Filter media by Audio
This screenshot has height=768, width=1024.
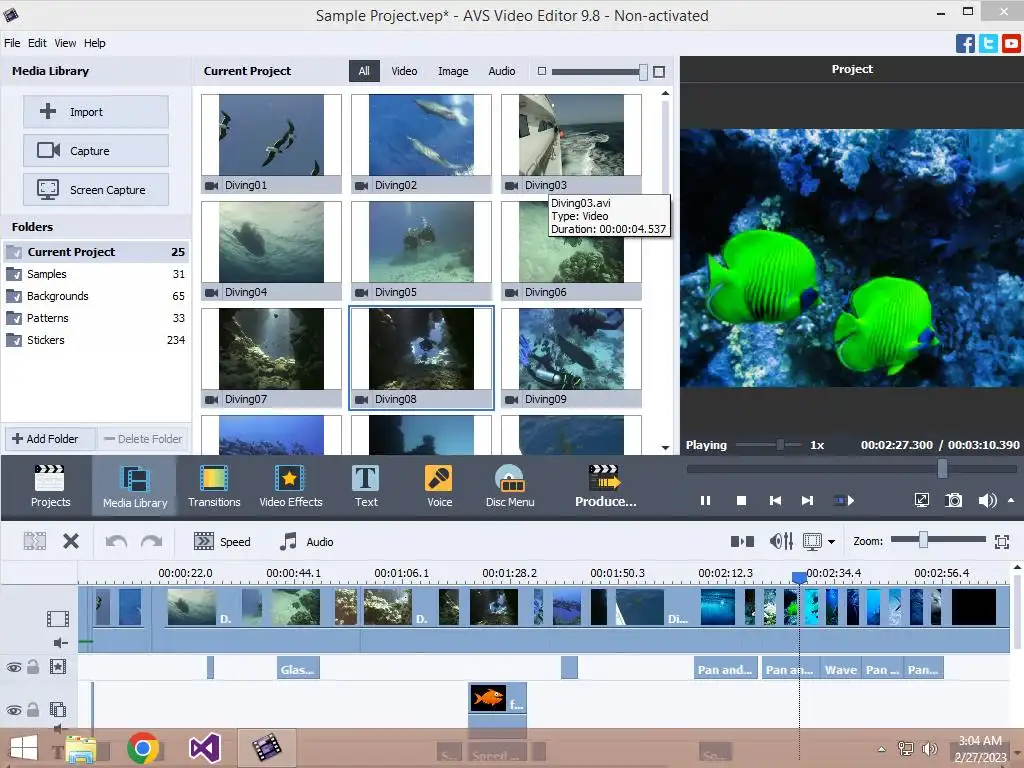click(x=502, y=71)
